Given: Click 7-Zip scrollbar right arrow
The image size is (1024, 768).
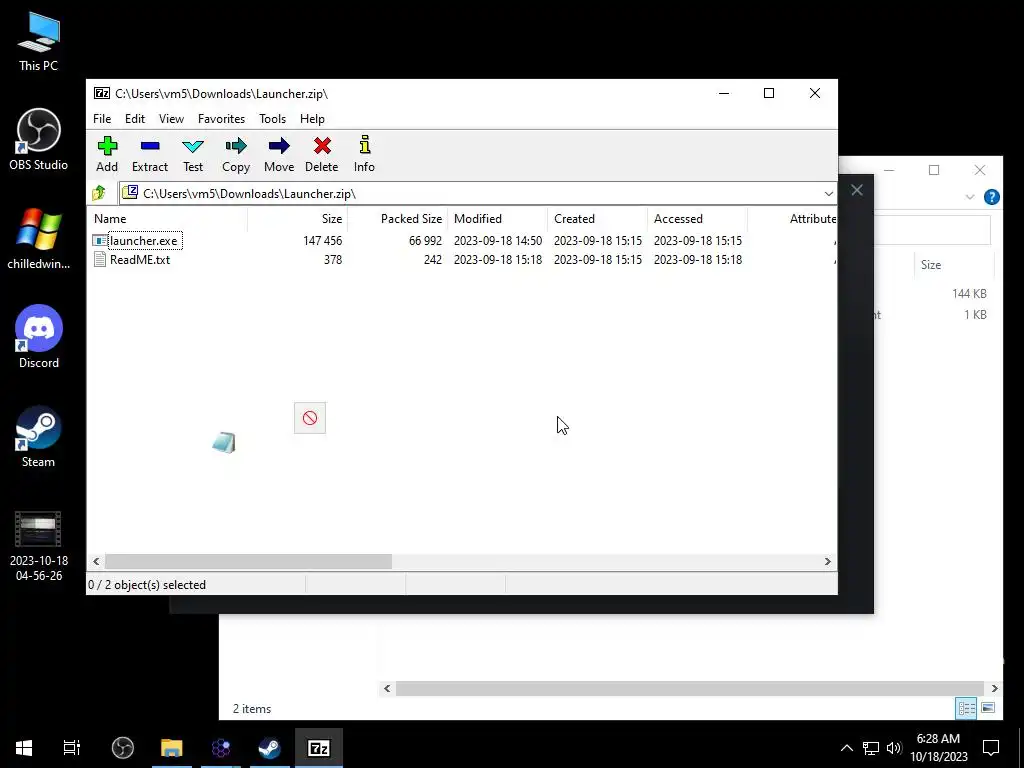Looking at the screenshot, I should [827, 562].
